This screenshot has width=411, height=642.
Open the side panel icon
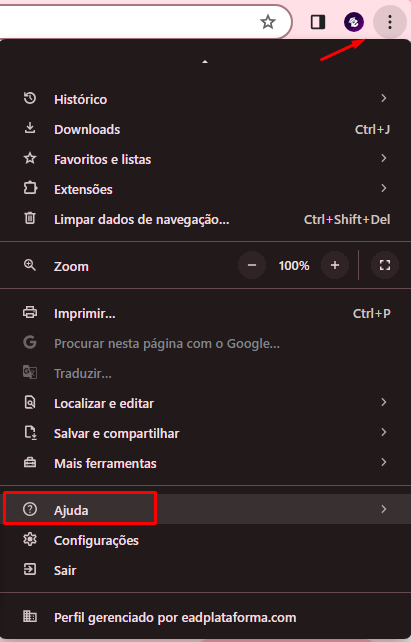pyautogui.click(x=318, y=22)
